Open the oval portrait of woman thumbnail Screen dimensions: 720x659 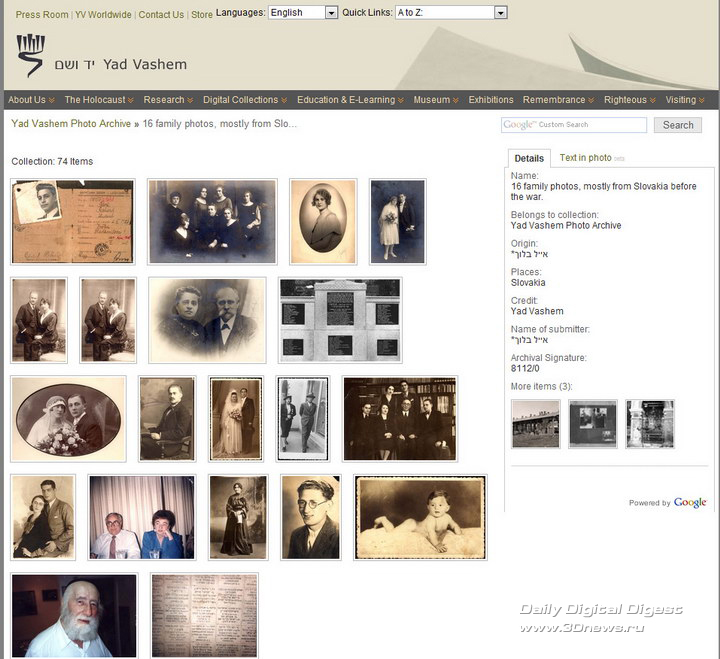[x=323, y=221]
